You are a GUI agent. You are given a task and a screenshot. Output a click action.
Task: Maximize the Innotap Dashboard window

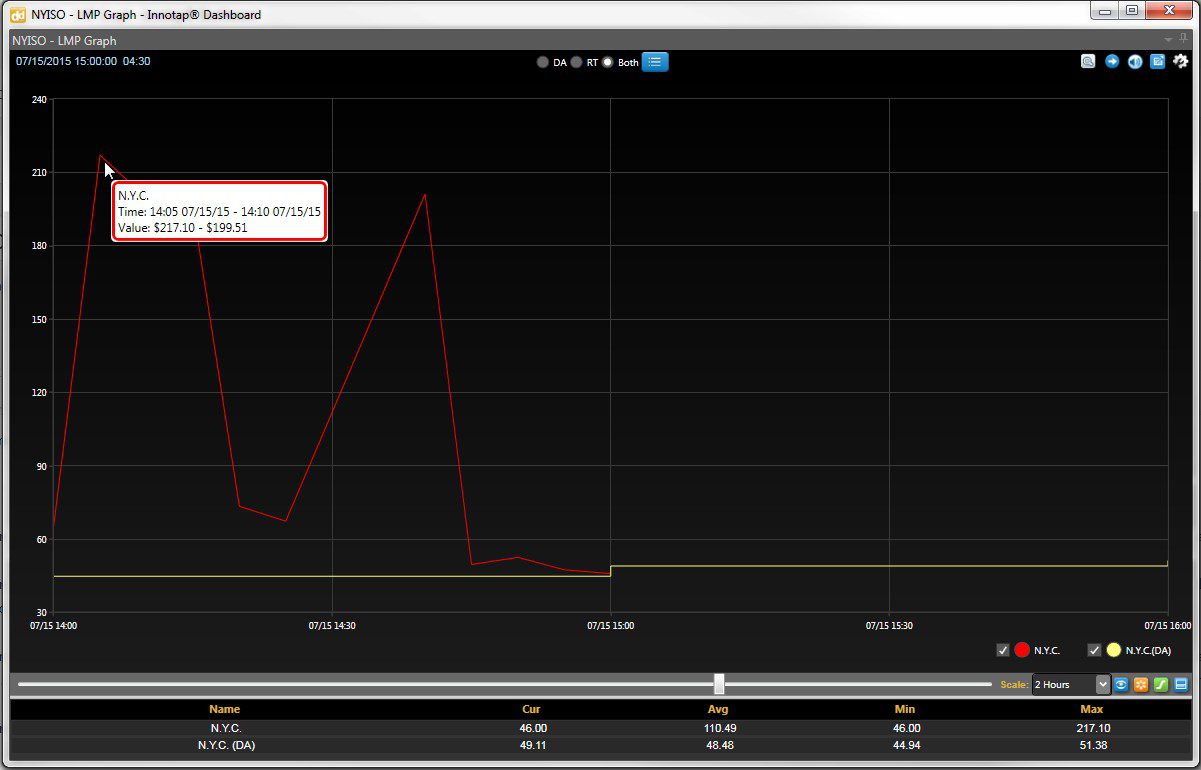[x=1131, y=11]
